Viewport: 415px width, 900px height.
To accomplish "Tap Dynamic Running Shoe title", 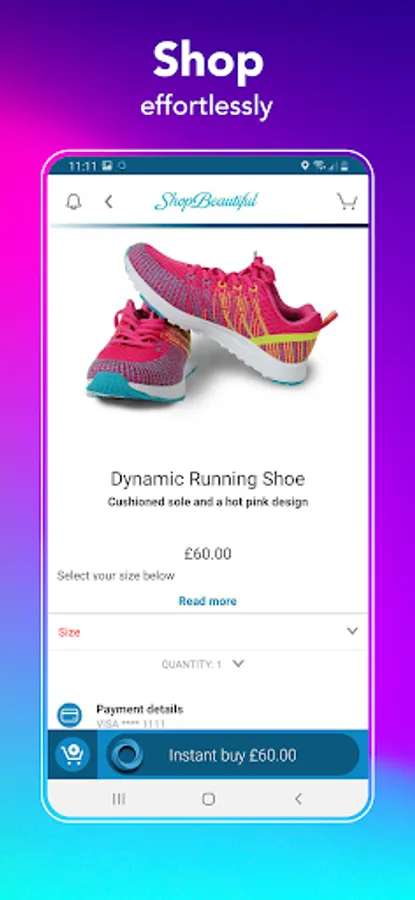I will pyautogui.click(x=208, y=479).
